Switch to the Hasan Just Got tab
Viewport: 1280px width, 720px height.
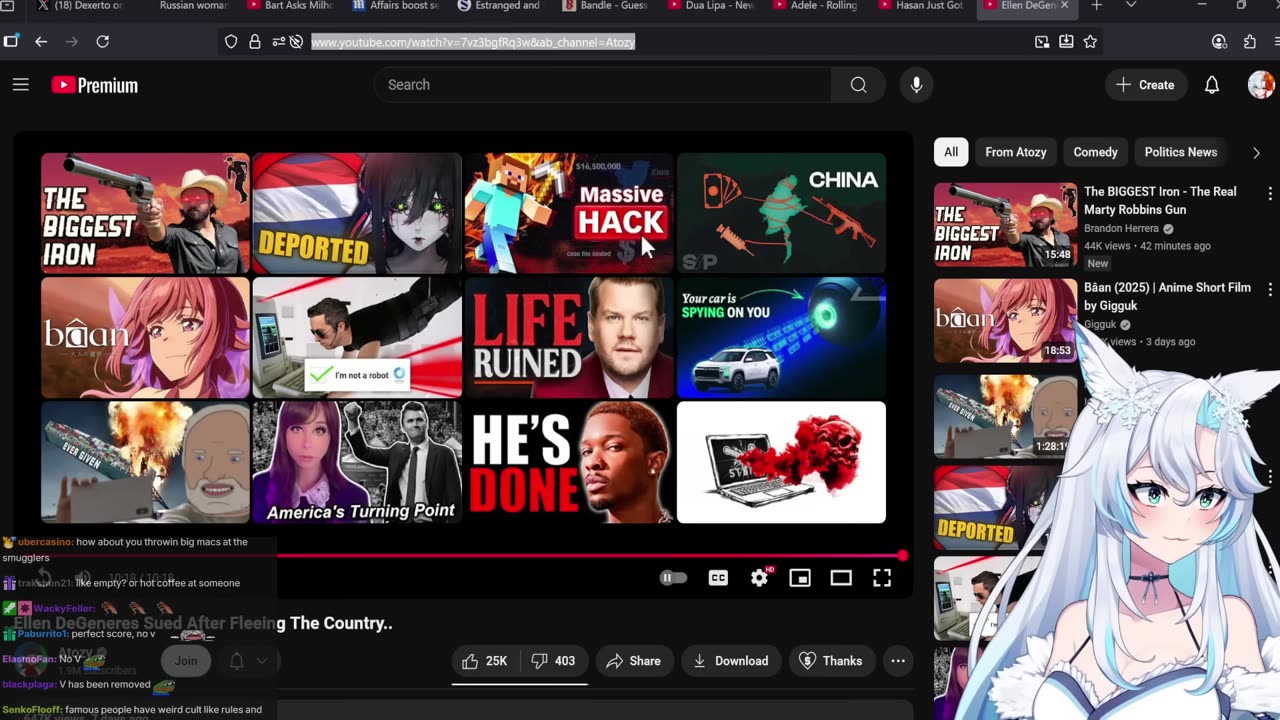(920, 6)
